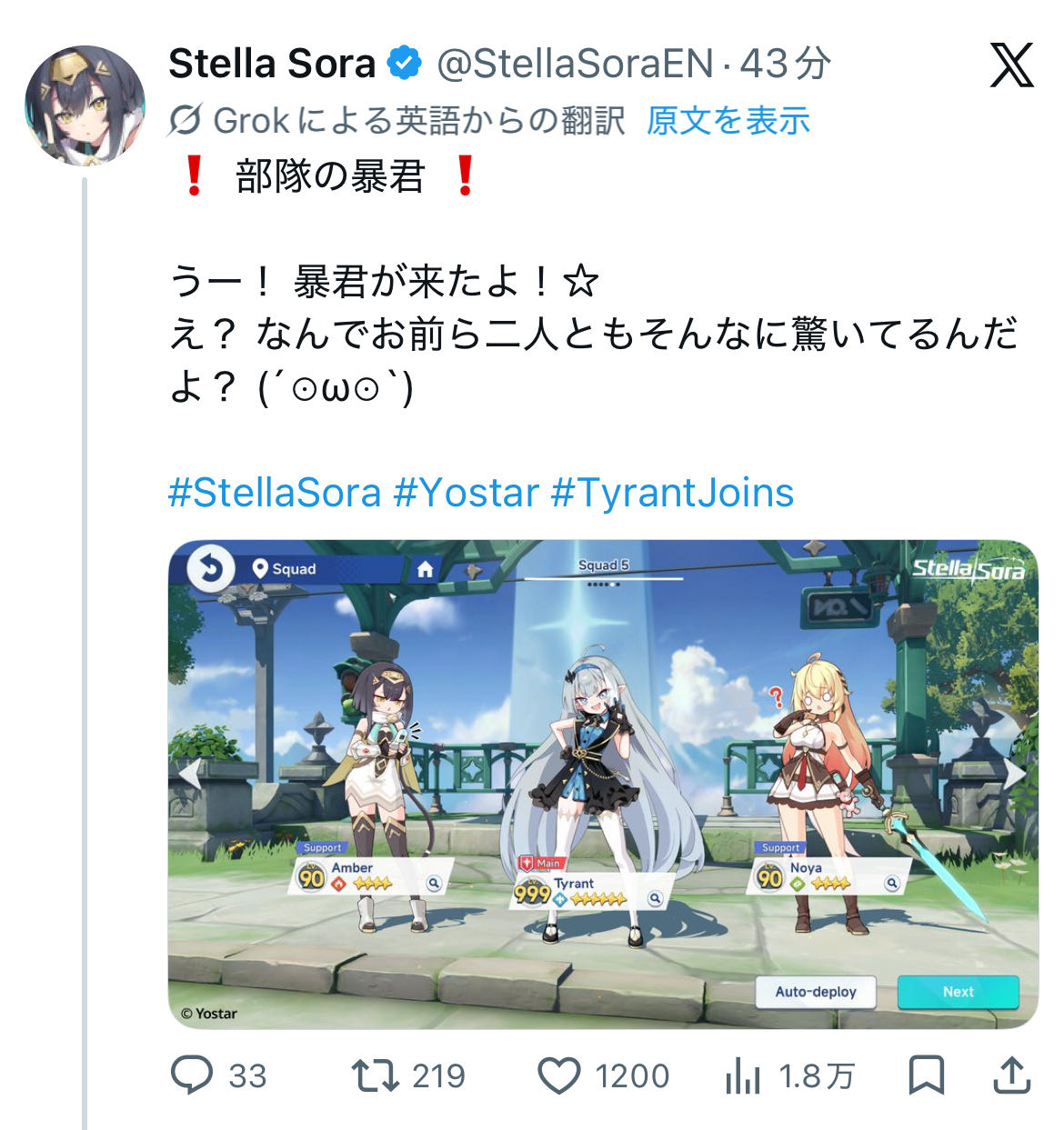
Task: Bookmark this post
Action: click(x=927, y=1075)
